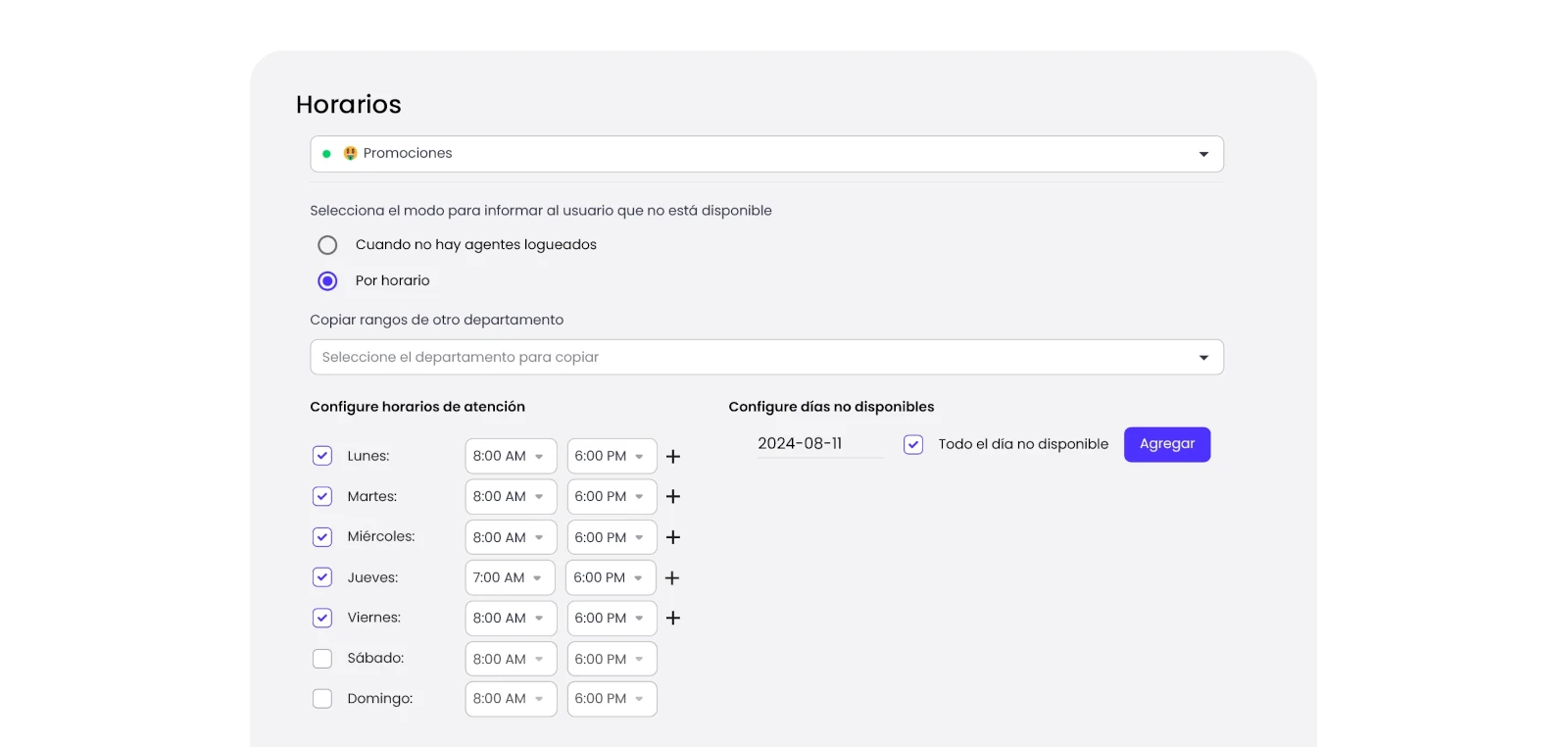The height and width of the screenshot is (747, 1568).
Task: Toggle Todo el día no disponible checkbox
Action: (x=913, y=445)
